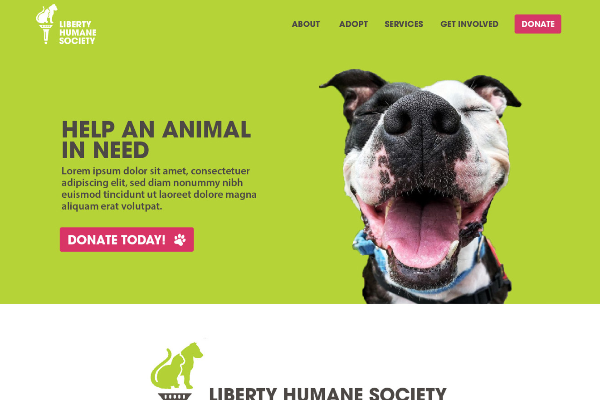Open the ADOPT navigation item
The height and width of the screenshot is (400, 600).
(353, 24)
